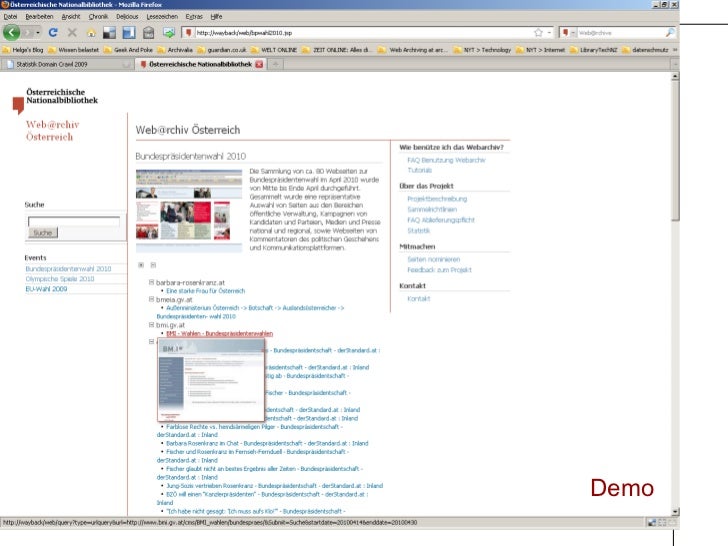
Task: Click the Stop loading X icon
Action: click(72, 32)
